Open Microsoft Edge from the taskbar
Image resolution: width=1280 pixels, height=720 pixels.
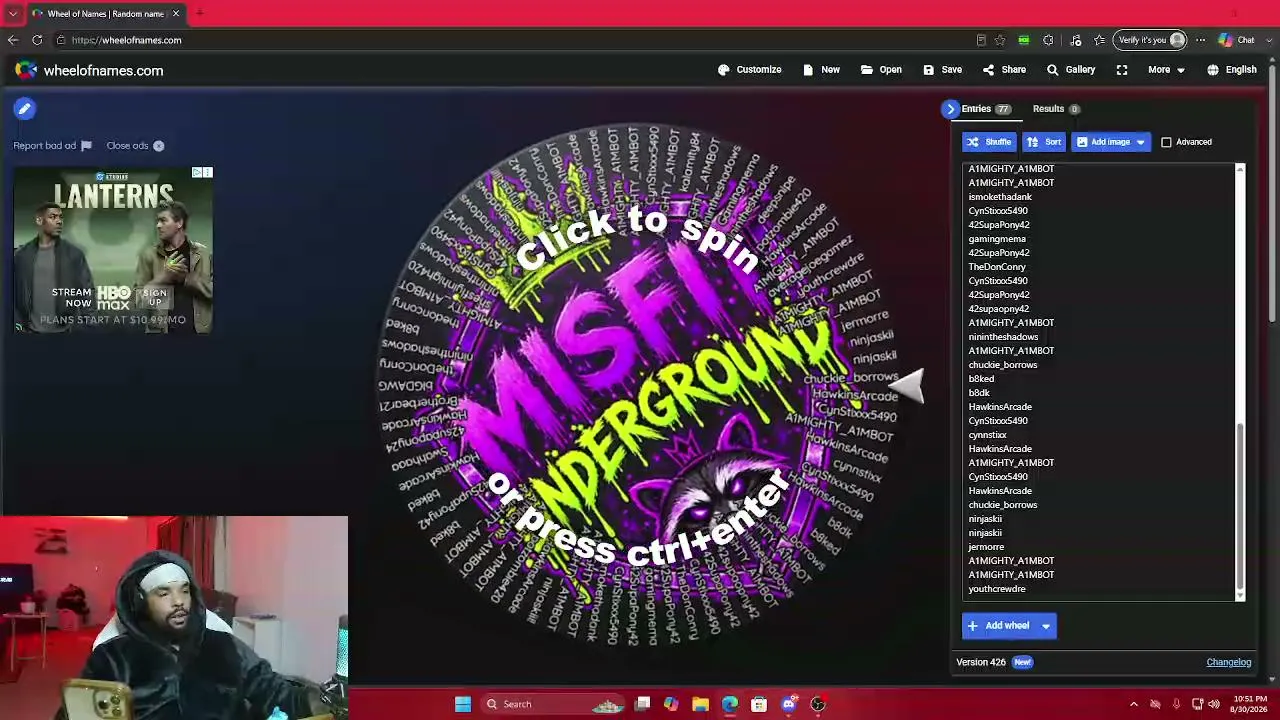[x=730, y=704]
